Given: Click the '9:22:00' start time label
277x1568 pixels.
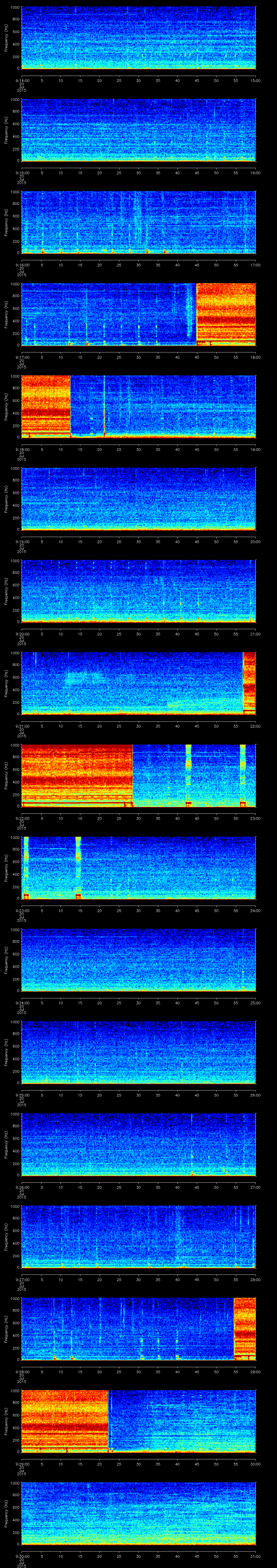Looking at the screenshot, I should 21,818.
